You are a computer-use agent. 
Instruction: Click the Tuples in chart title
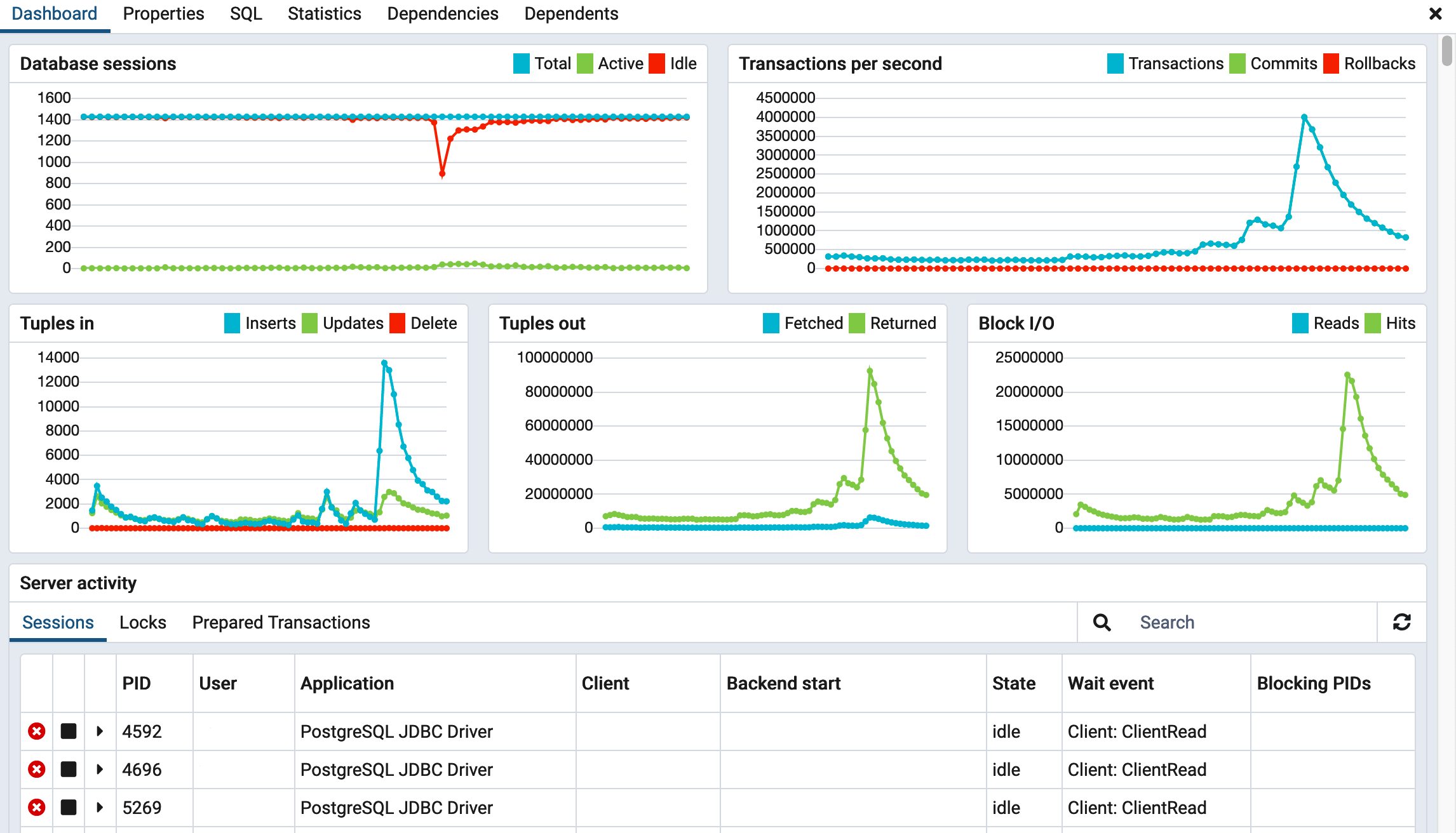pyautogui.click(x=57, y=323)
